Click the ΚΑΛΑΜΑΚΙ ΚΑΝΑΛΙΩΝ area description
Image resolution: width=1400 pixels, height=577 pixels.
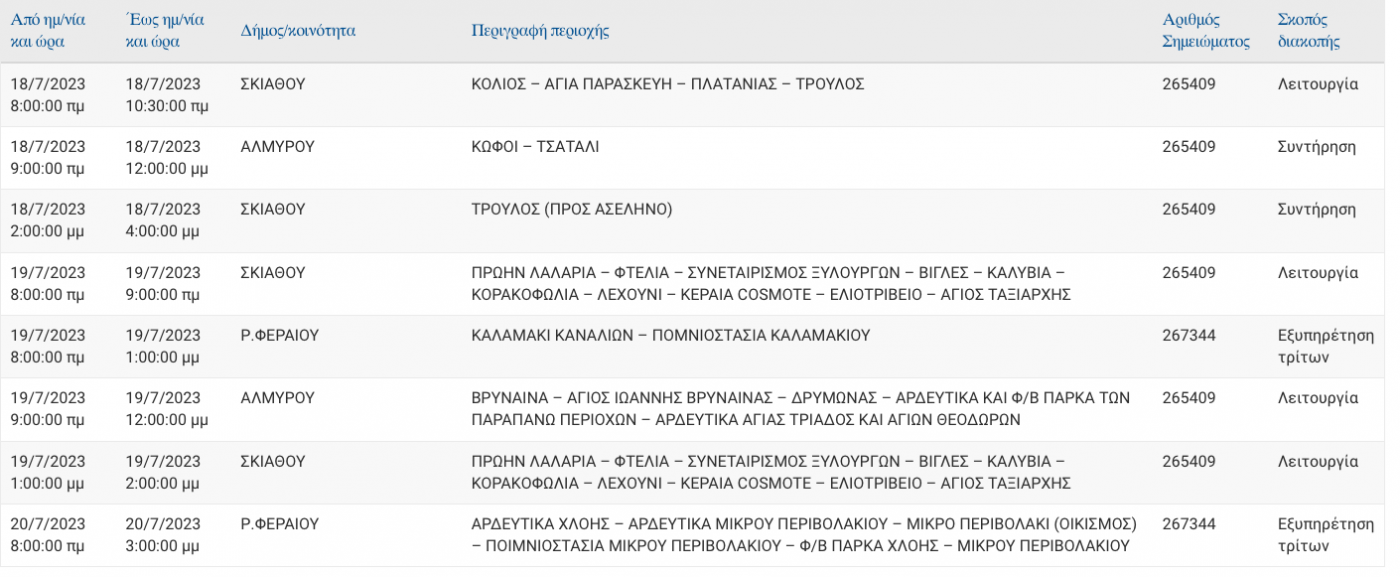[670, 336]
